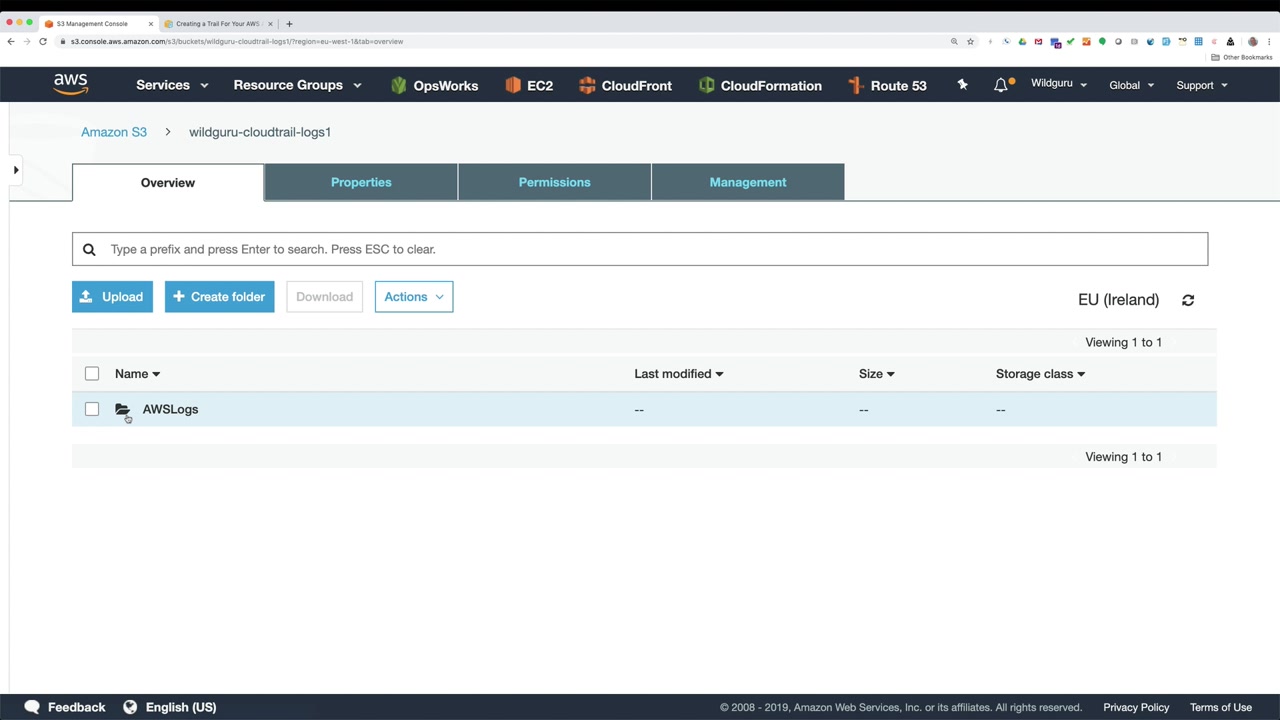The image size is (1280, 720).
Task: Click the browser address bar URL
Action: [x=237, y=41]
